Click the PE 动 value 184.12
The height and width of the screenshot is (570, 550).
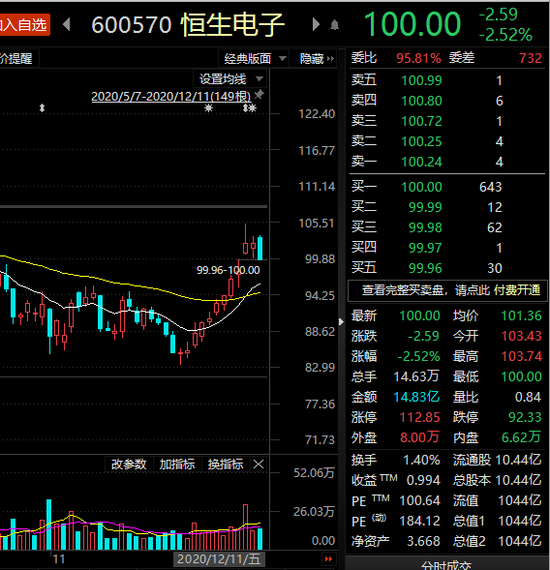click(x=420, y=521)
